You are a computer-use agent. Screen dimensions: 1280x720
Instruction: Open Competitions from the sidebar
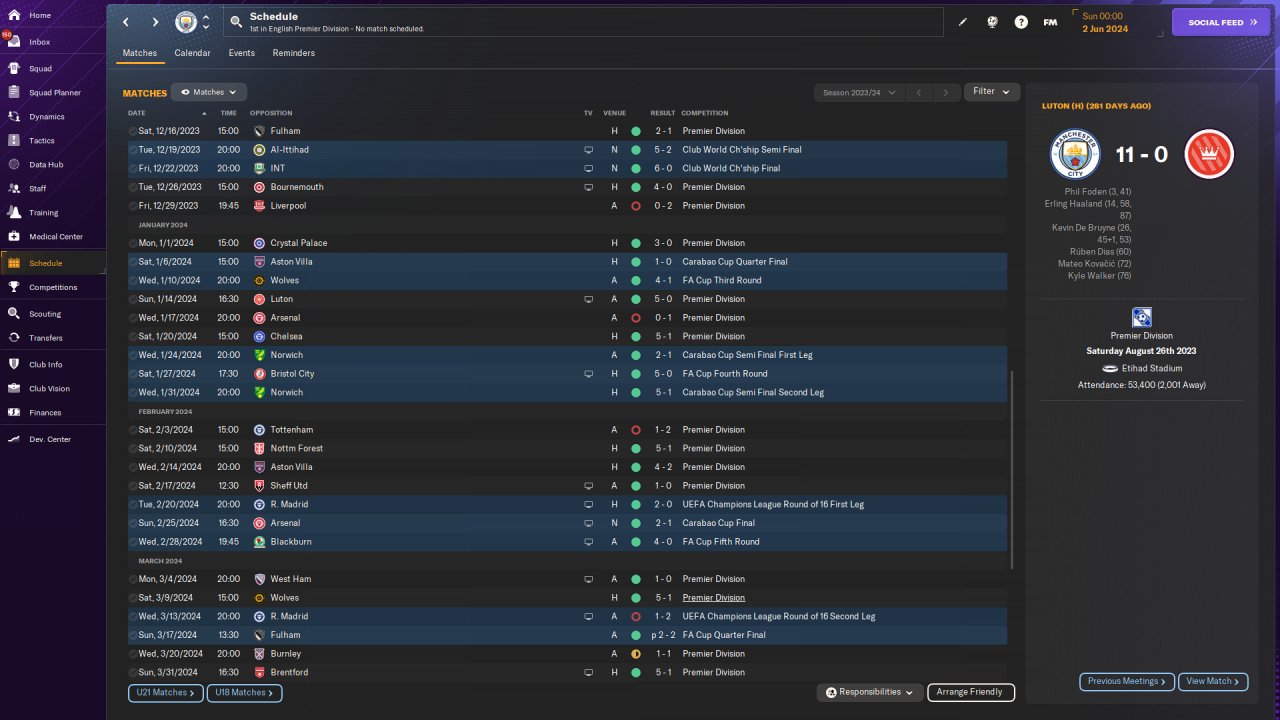pos(52,287)
